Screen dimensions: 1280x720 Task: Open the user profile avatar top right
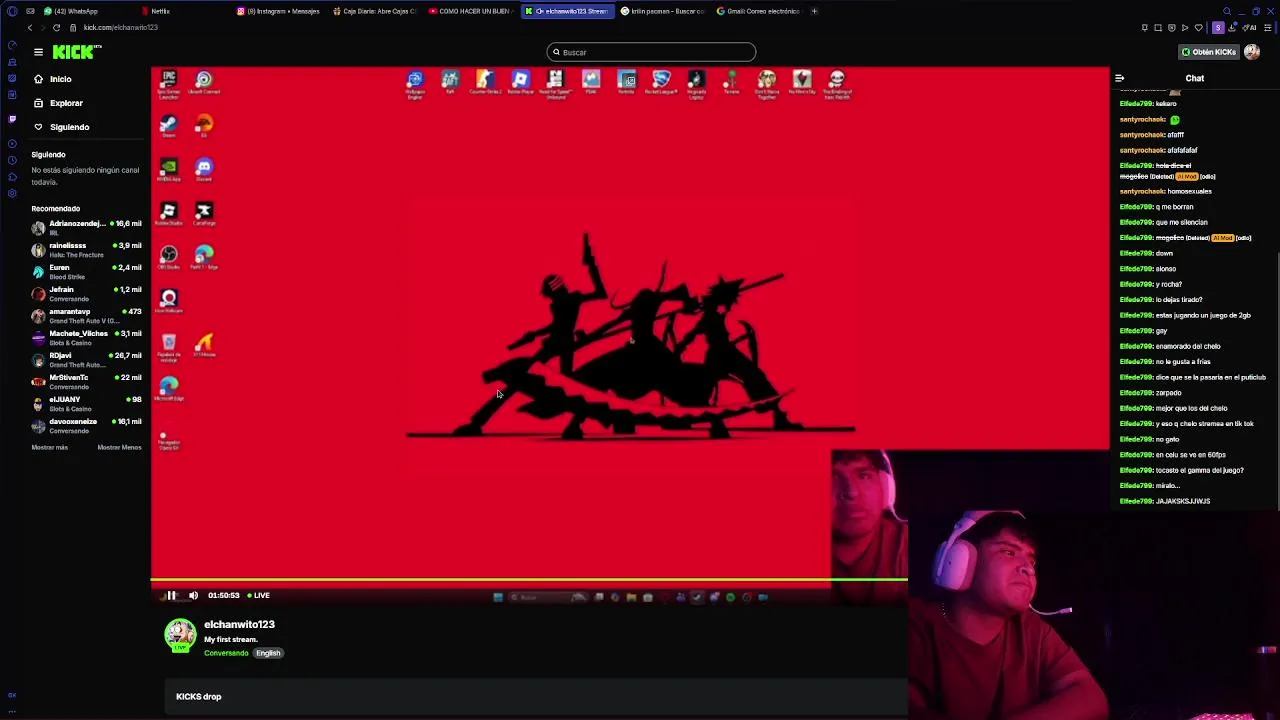tap(1252, 52)
